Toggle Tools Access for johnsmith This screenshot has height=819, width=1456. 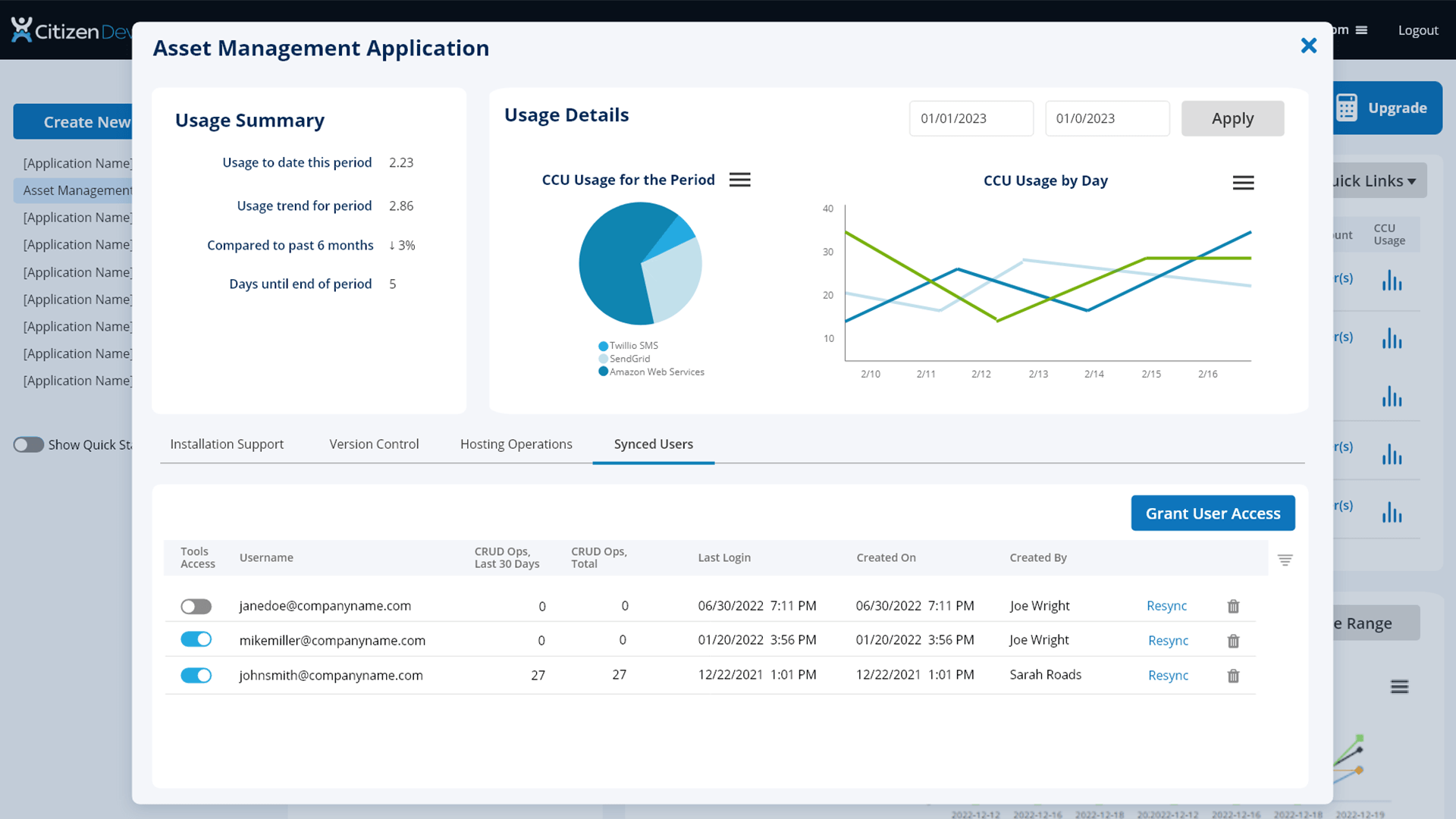click(196, 675)
